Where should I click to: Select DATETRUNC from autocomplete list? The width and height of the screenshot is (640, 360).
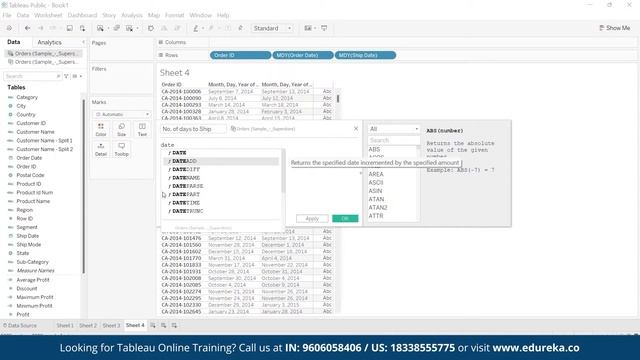pyautogui.click(x=221, y=211)
